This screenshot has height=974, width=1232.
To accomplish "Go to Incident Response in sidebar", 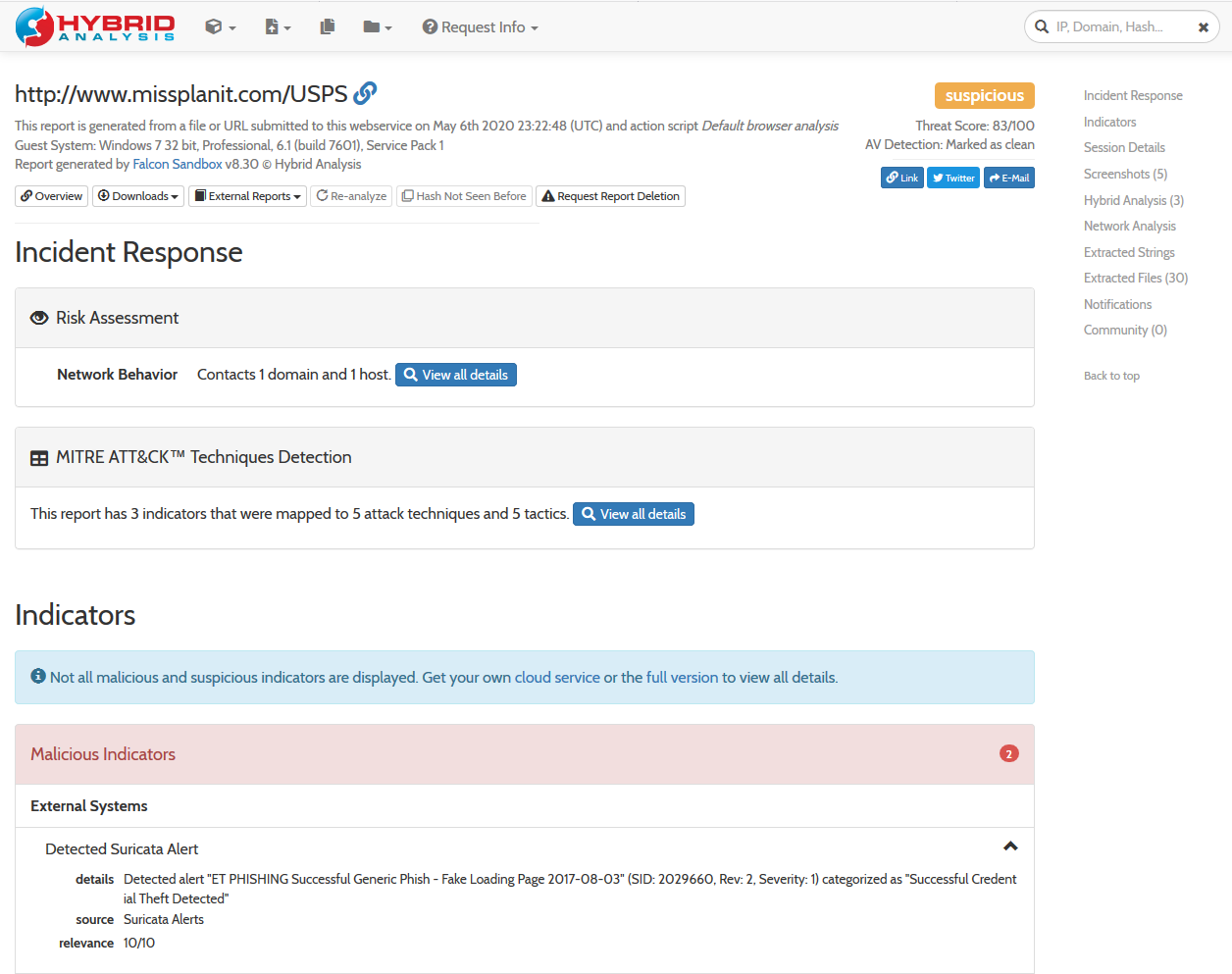I will tap(1133, 95).
